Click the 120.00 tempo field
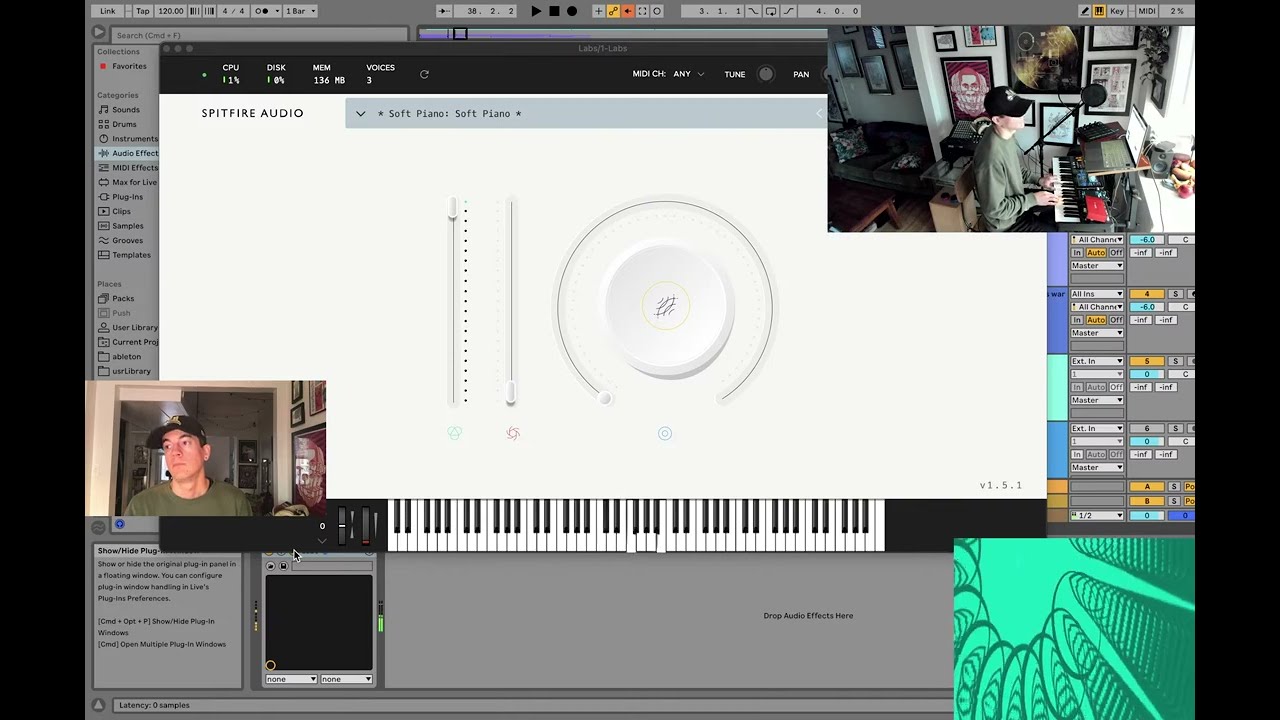Viewport: 1280px width, 720px height. [x=171, y=11]
